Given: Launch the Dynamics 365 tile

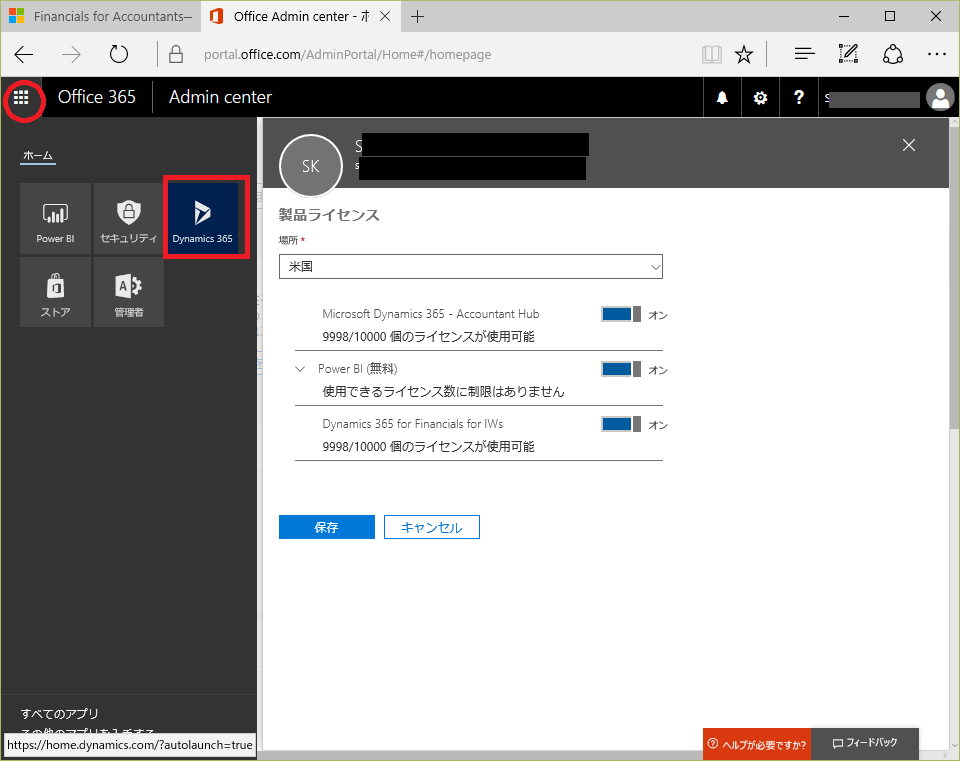Looking at the screenshot, I should tap(202, 218).
